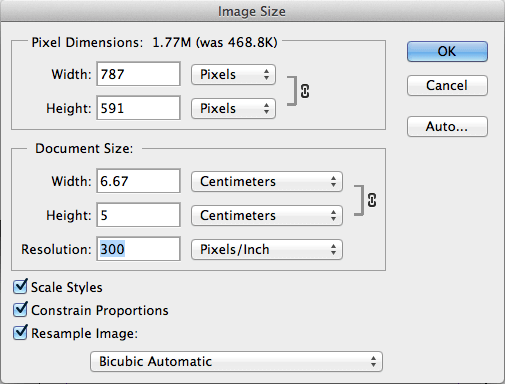Click the pixel Height field showing 591
505x384 pixels.
point(138,108)
